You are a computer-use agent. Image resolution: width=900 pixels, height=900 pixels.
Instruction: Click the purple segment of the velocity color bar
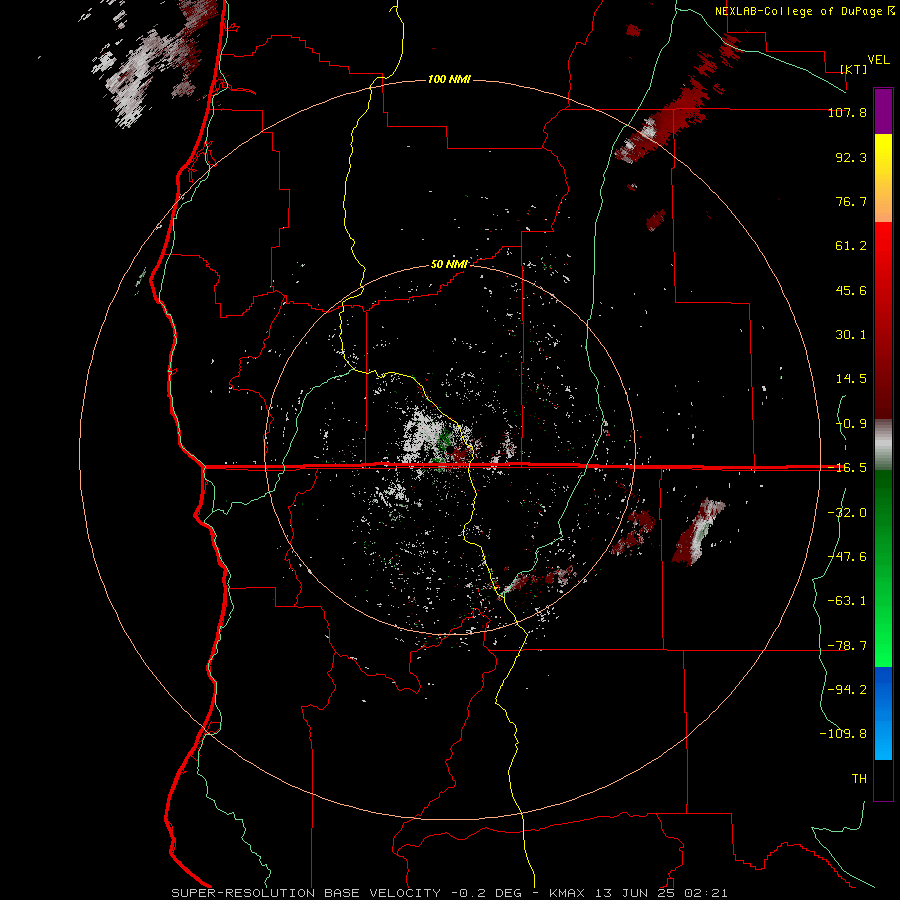coord(883,112)
